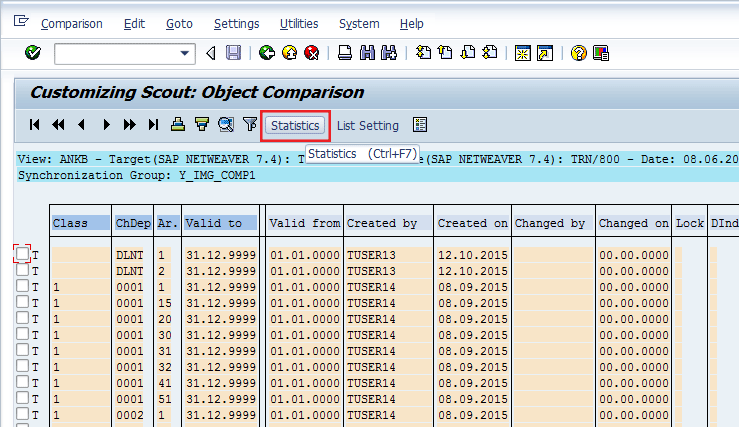Check the row with ChDep 0002
739x427 pixels.
tap(23, 414)
